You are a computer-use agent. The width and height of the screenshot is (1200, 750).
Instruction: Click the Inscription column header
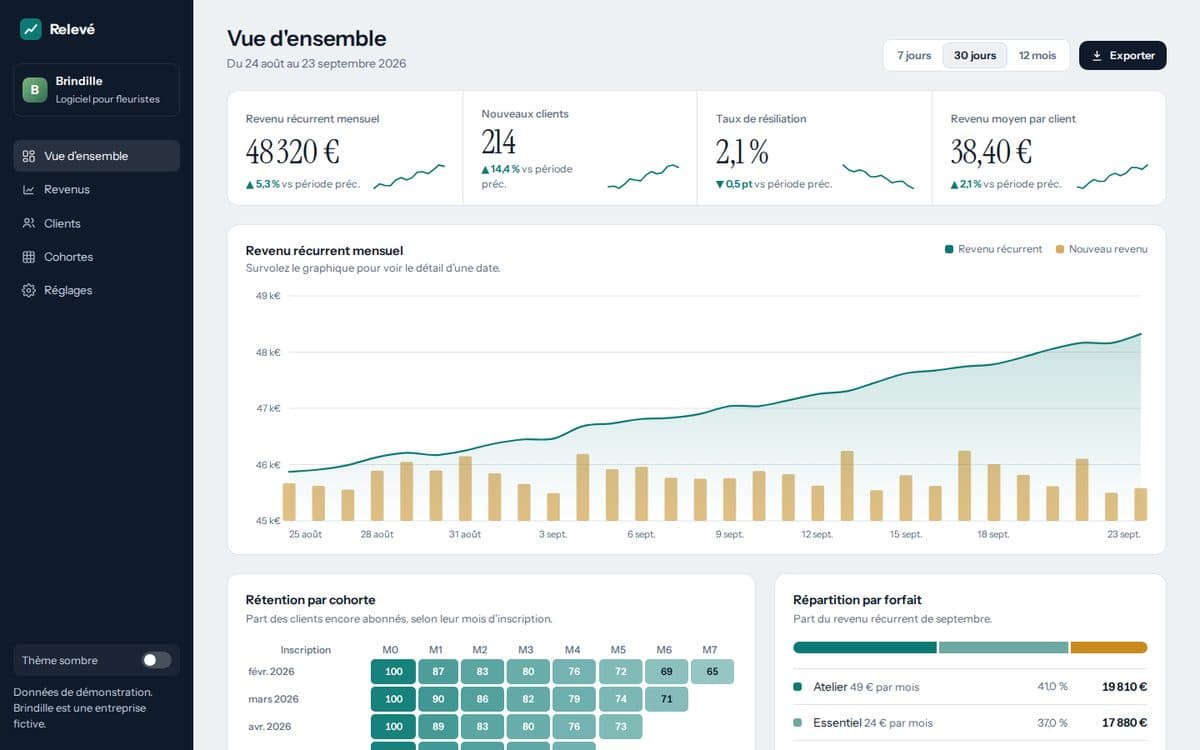[x=306, y=650]
